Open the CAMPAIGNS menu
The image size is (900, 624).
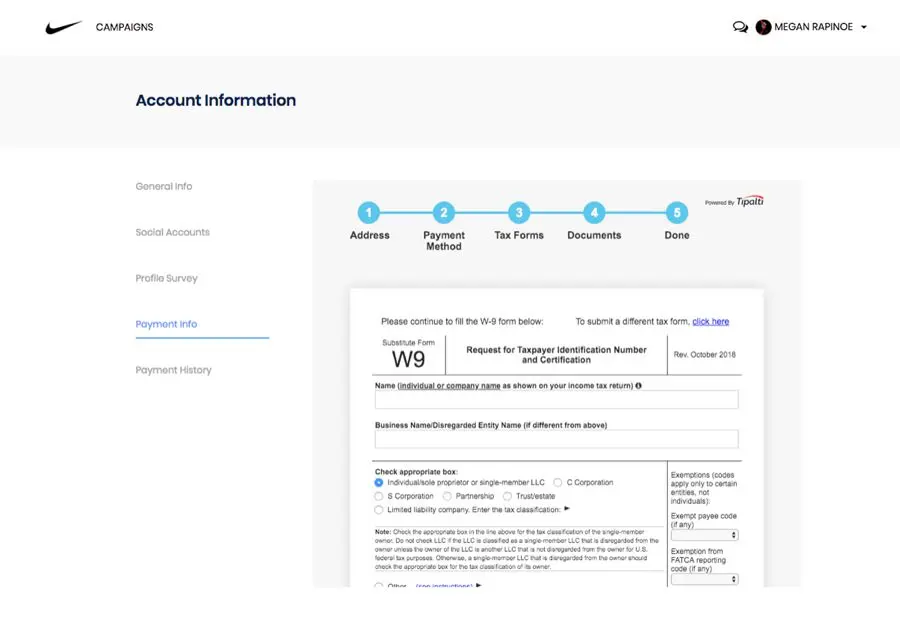pyautogui.click(x=124, y=27)
